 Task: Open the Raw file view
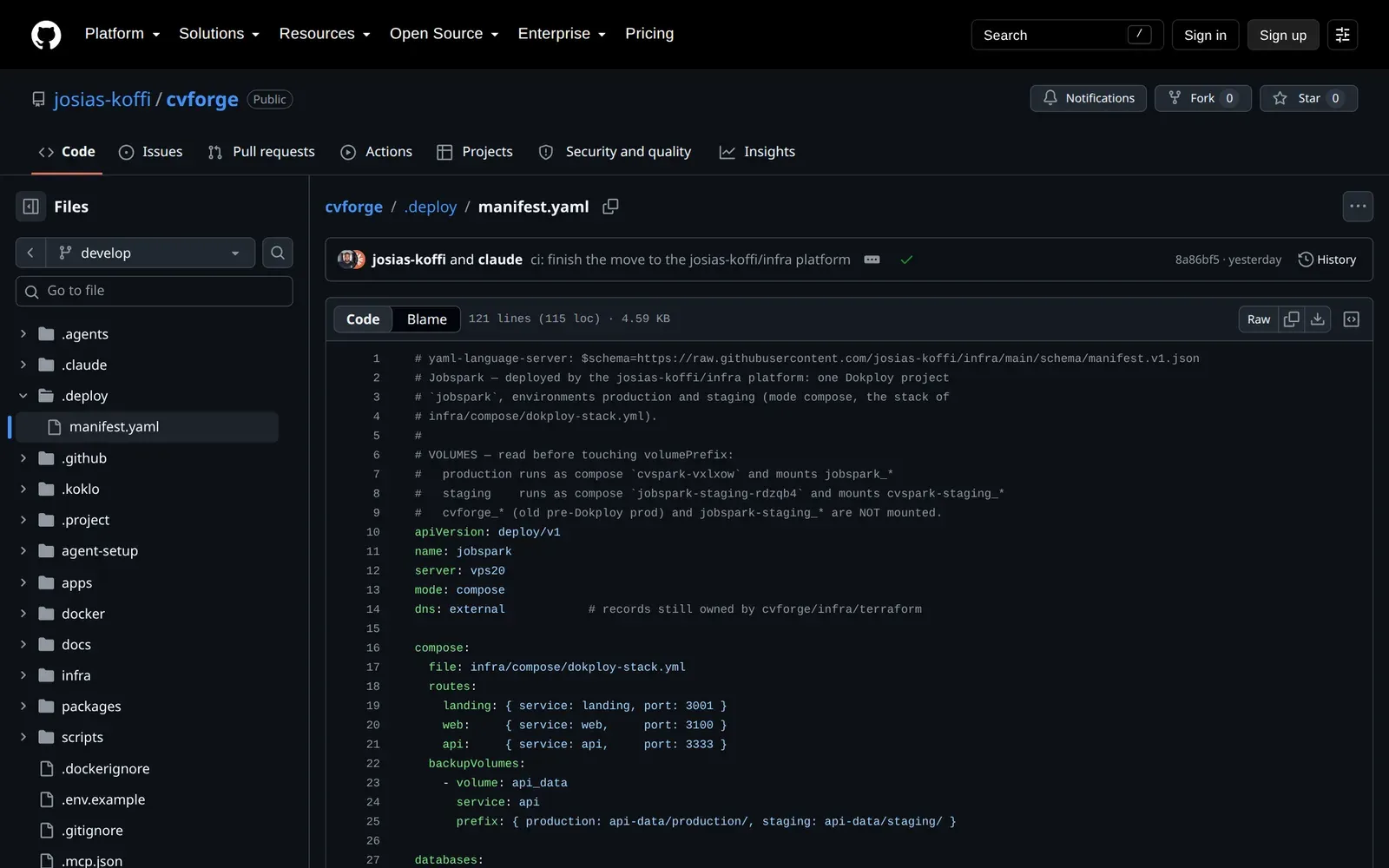[1259, 319]
